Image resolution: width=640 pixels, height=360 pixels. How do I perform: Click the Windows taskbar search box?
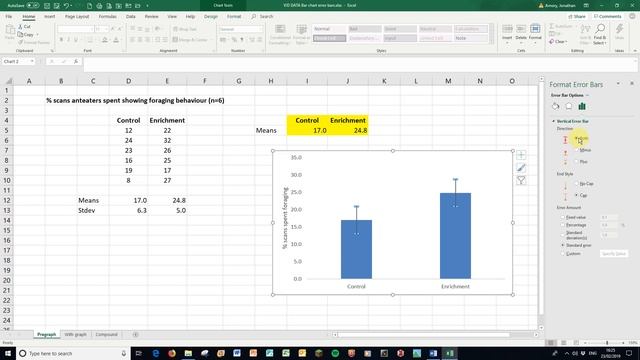pyautogui.click(x=73, y=353)
